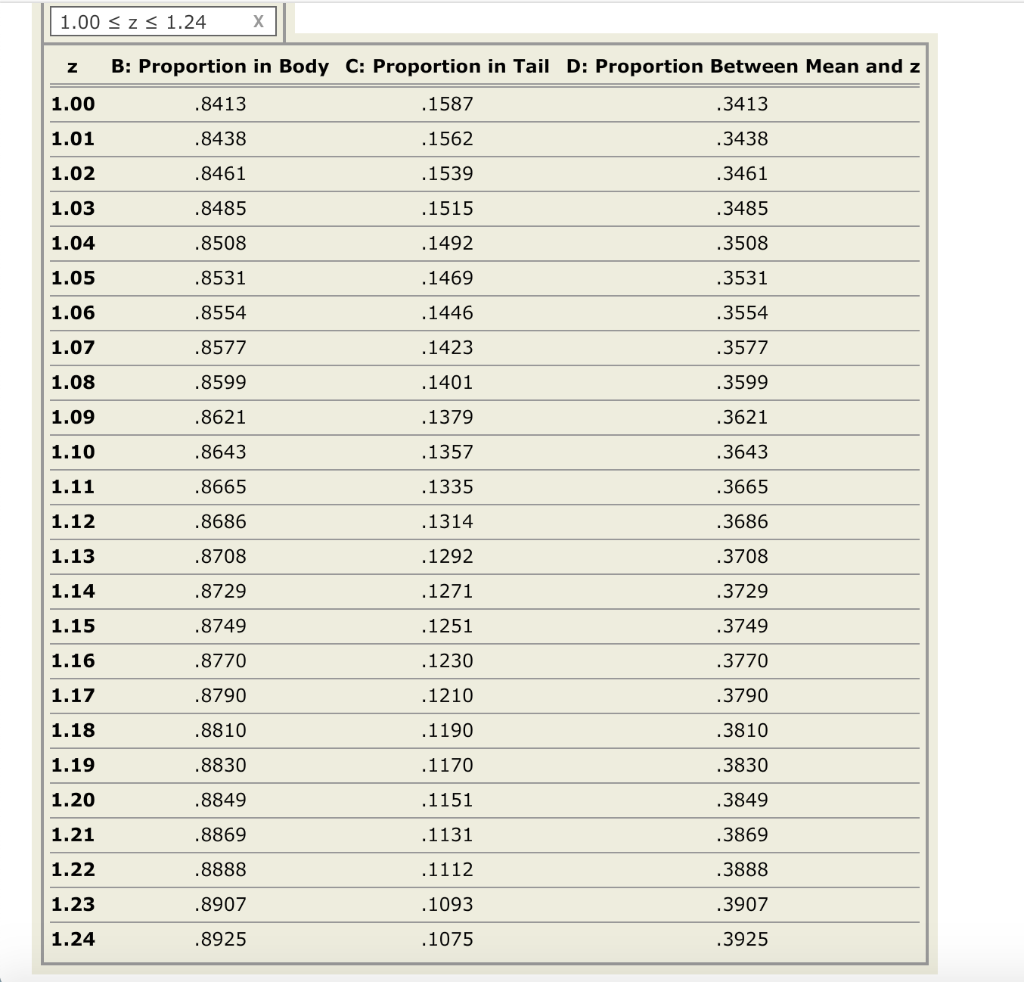Viewport: 1024px width, 982px height.
Task: Click the D: Proportion Between Mean and z header
Action: (x=744, y=67)
